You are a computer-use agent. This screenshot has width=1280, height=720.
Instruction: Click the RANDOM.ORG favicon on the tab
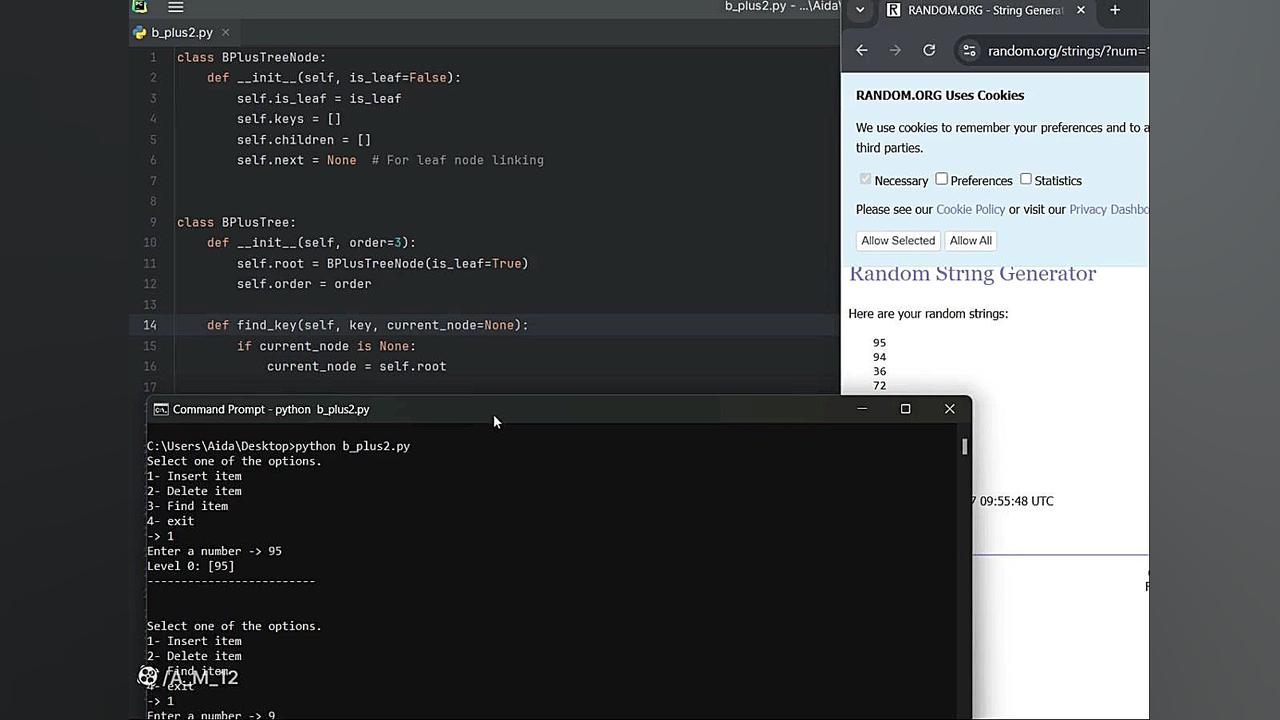pos(893,10)
